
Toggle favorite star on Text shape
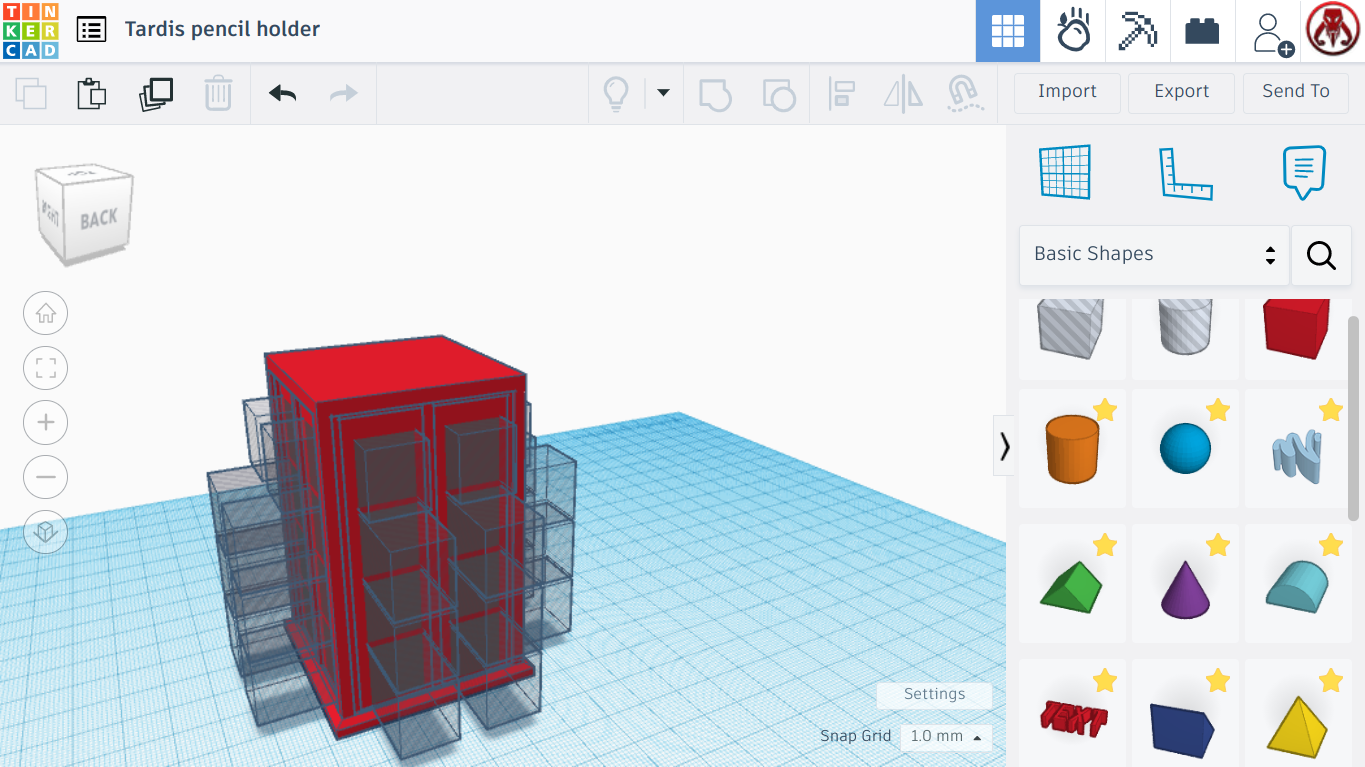click(x=1105, y=681)
